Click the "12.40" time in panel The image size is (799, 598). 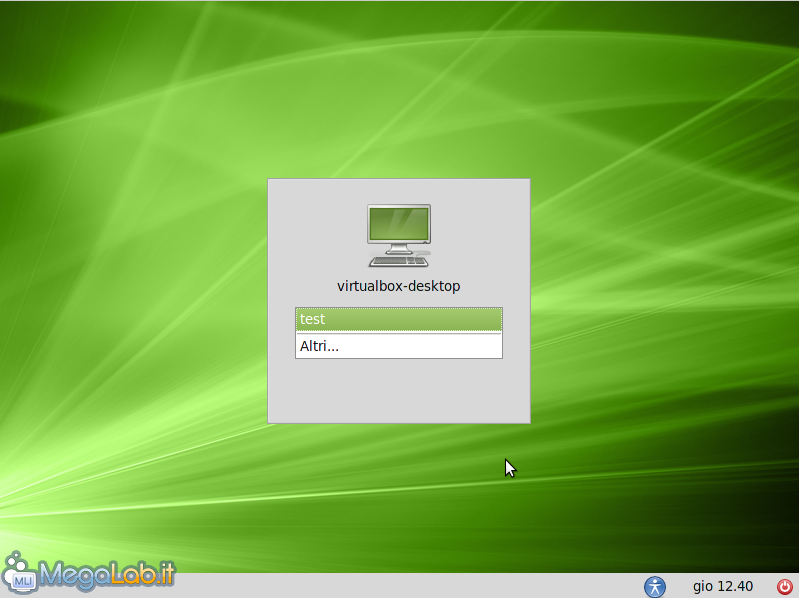pos(736,587)
